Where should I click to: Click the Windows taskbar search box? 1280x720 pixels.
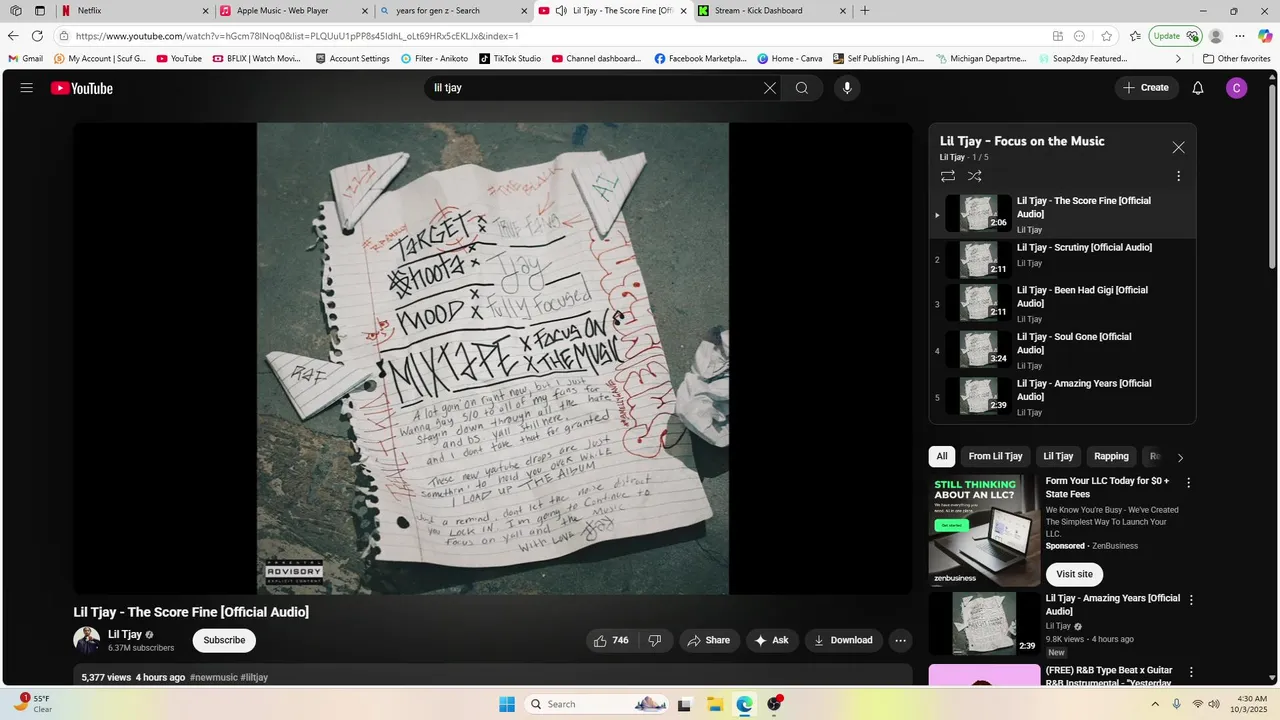point(596,704)
